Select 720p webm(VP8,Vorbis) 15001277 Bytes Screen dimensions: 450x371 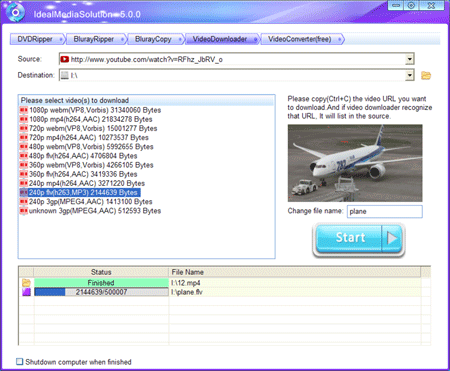(93, 128)
